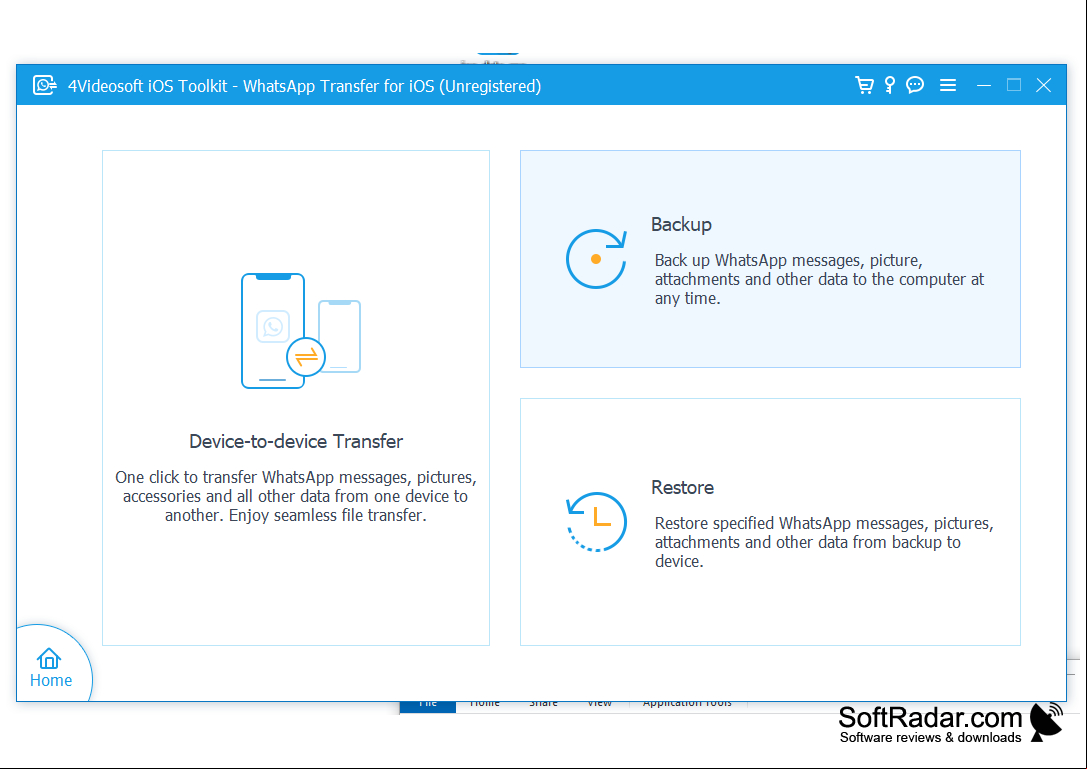This screenshot has height=769, width=1087.
Task: Click the Home label text
Action: (51, 680)
